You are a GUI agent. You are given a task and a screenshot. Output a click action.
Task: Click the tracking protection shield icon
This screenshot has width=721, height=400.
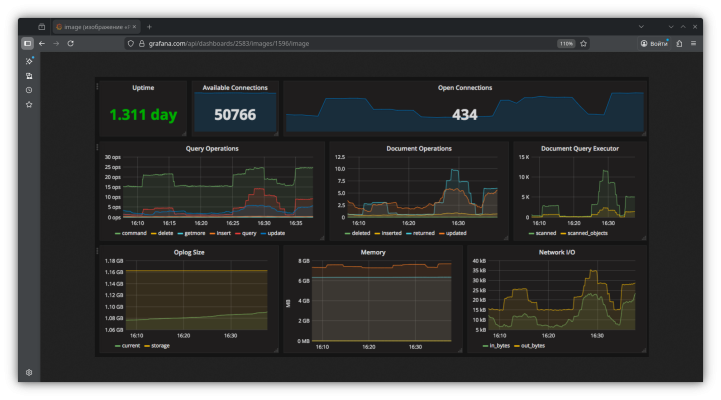click(x=130, y=44)
